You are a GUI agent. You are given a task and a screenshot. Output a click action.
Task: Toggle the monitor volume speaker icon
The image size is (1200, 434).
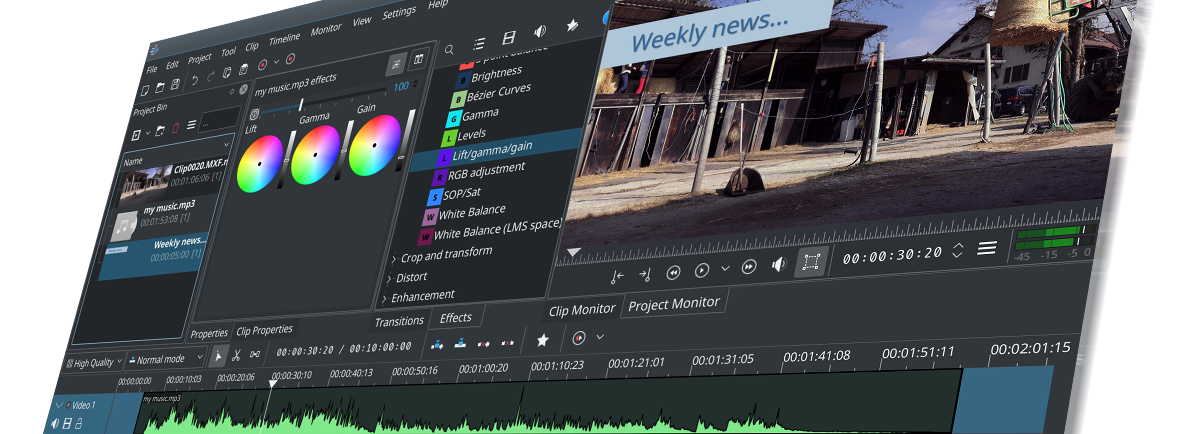(779, 264)
